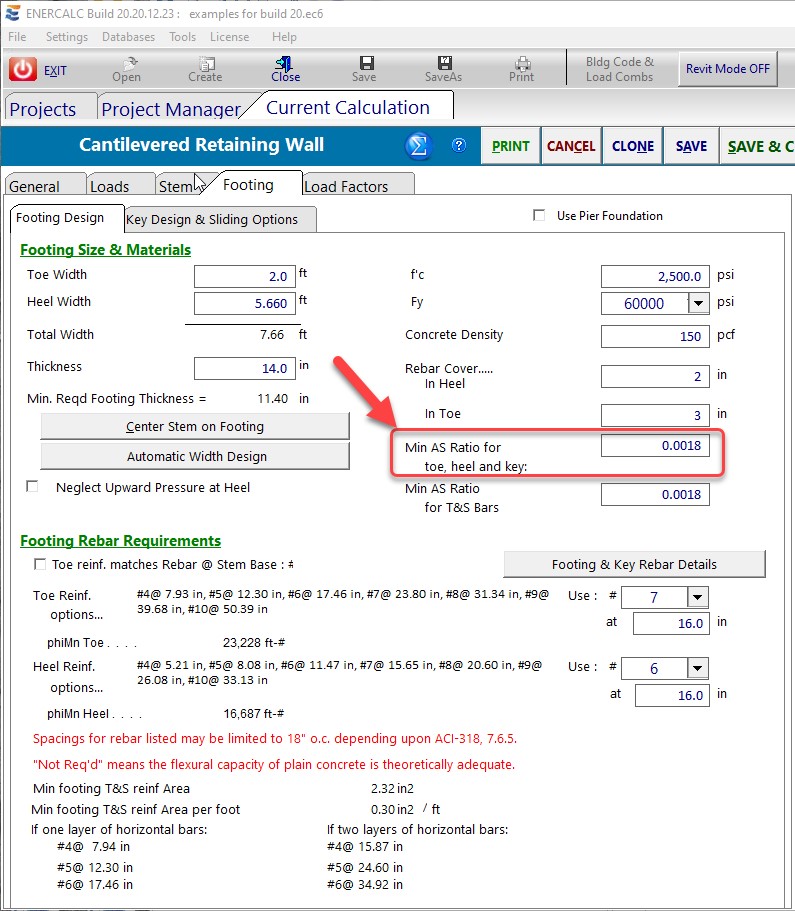Open the help question mark icon
The width and height of the screenshot is (795, 911).
459,146
